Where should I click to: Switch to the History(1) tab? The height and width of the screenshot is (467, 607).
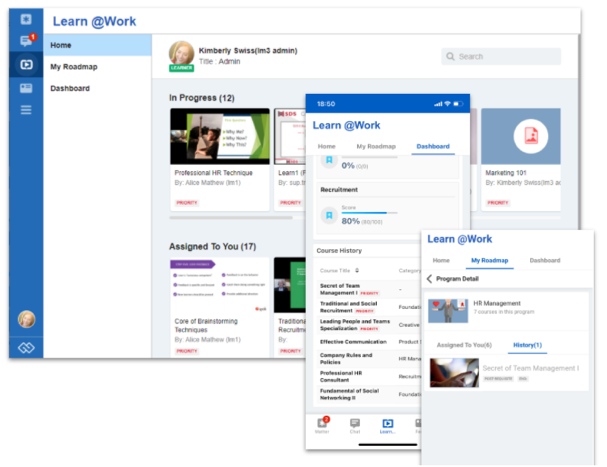tap(527, 345)
